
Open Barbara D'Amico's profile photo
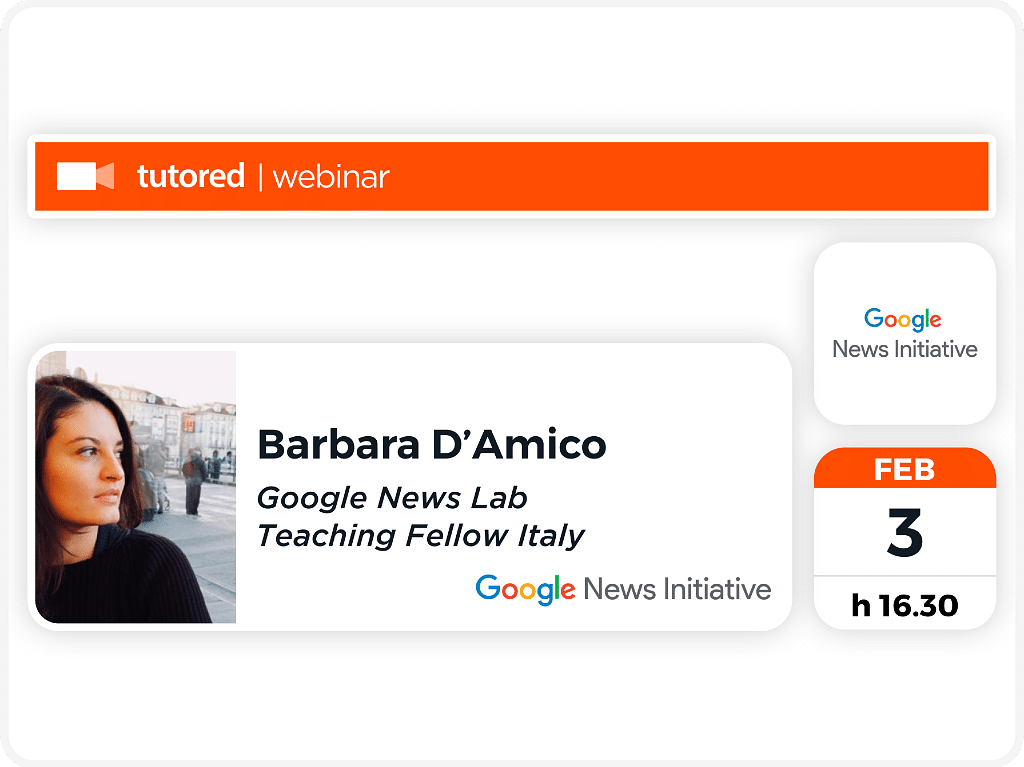pos(136,487)
